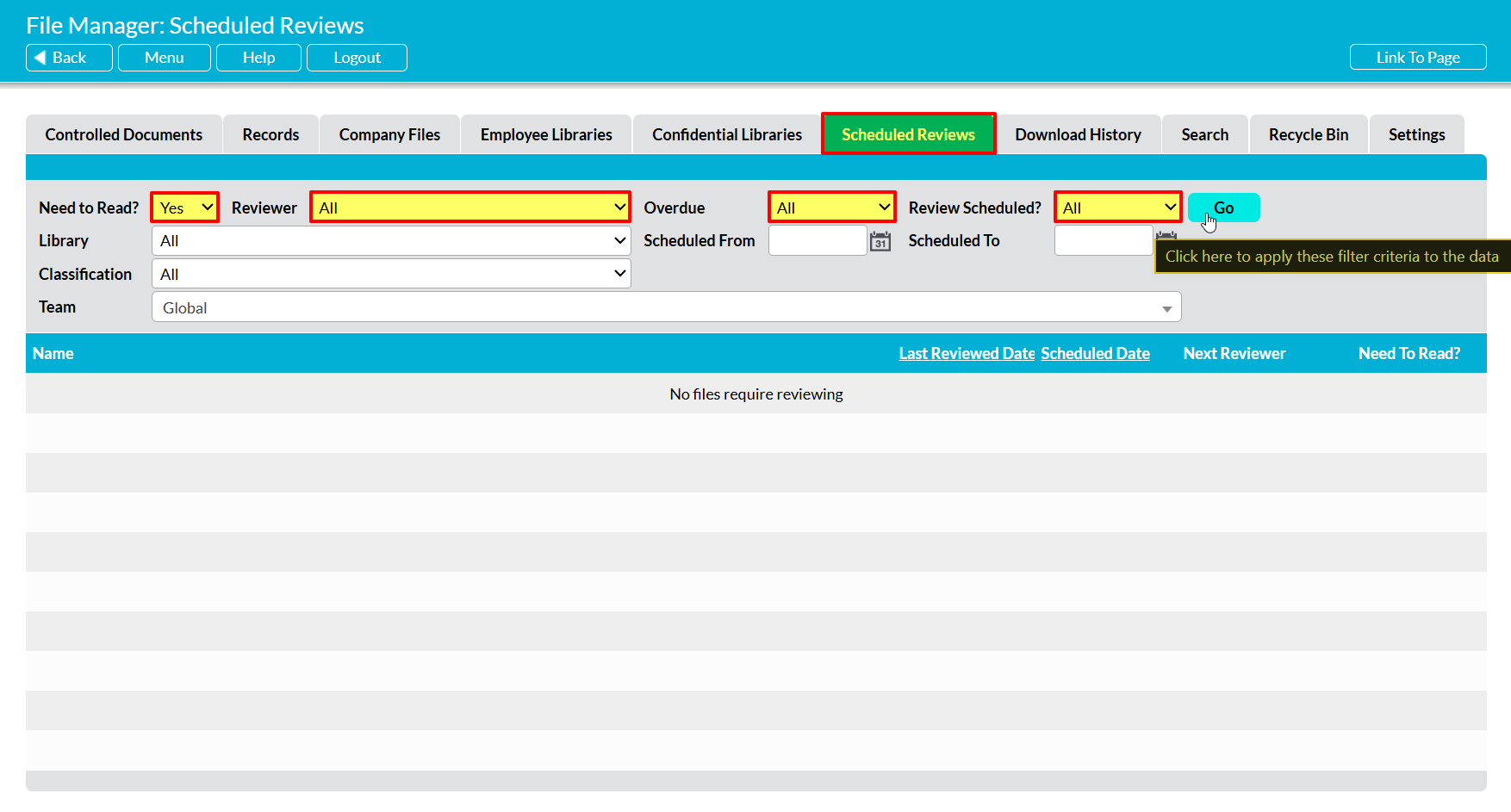
Task: Expand the Classification dropdown
Action: [391, 274]
